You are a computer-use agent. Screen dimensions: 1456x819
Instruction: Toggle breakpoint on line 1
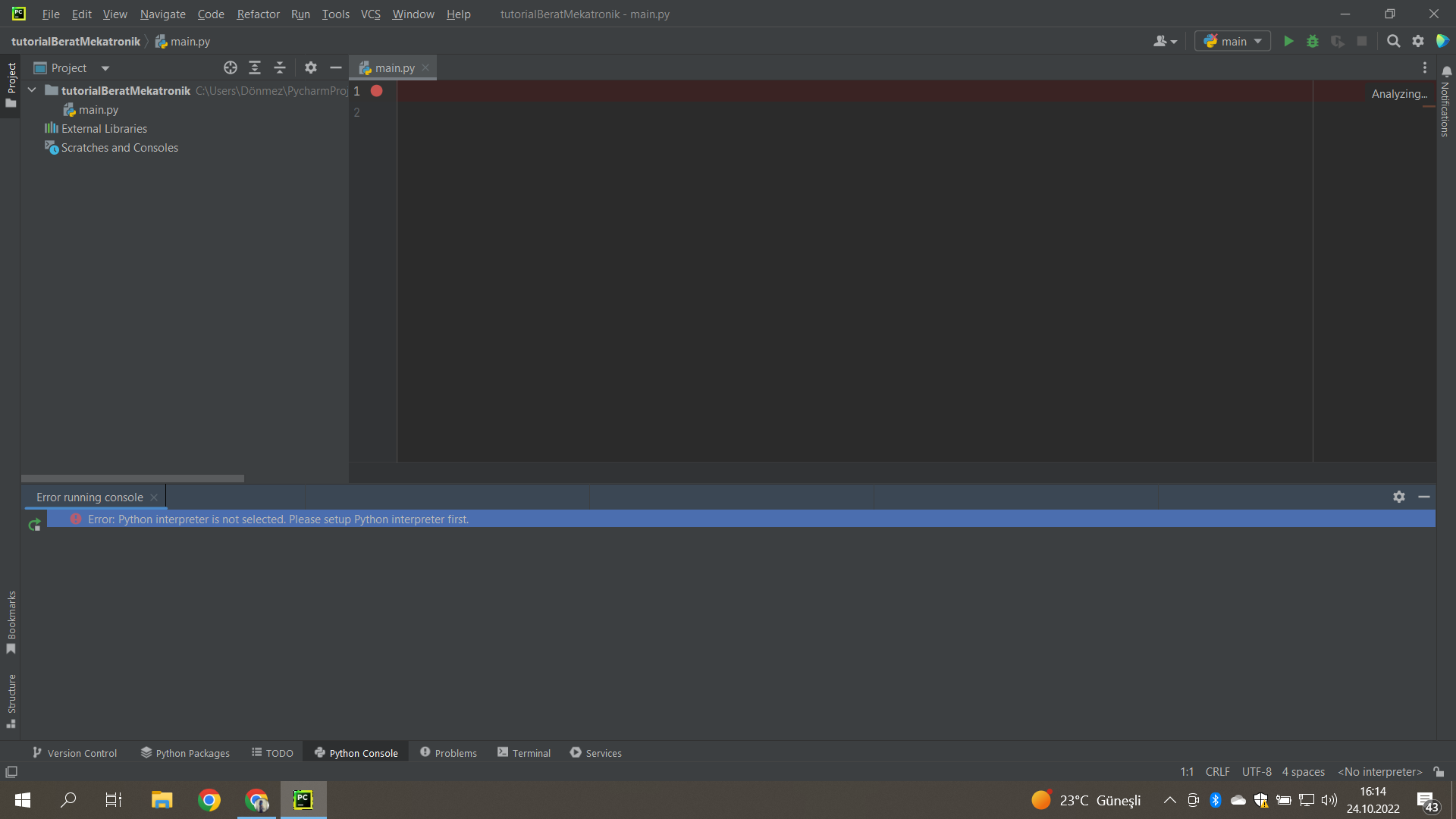click(377, 91)
